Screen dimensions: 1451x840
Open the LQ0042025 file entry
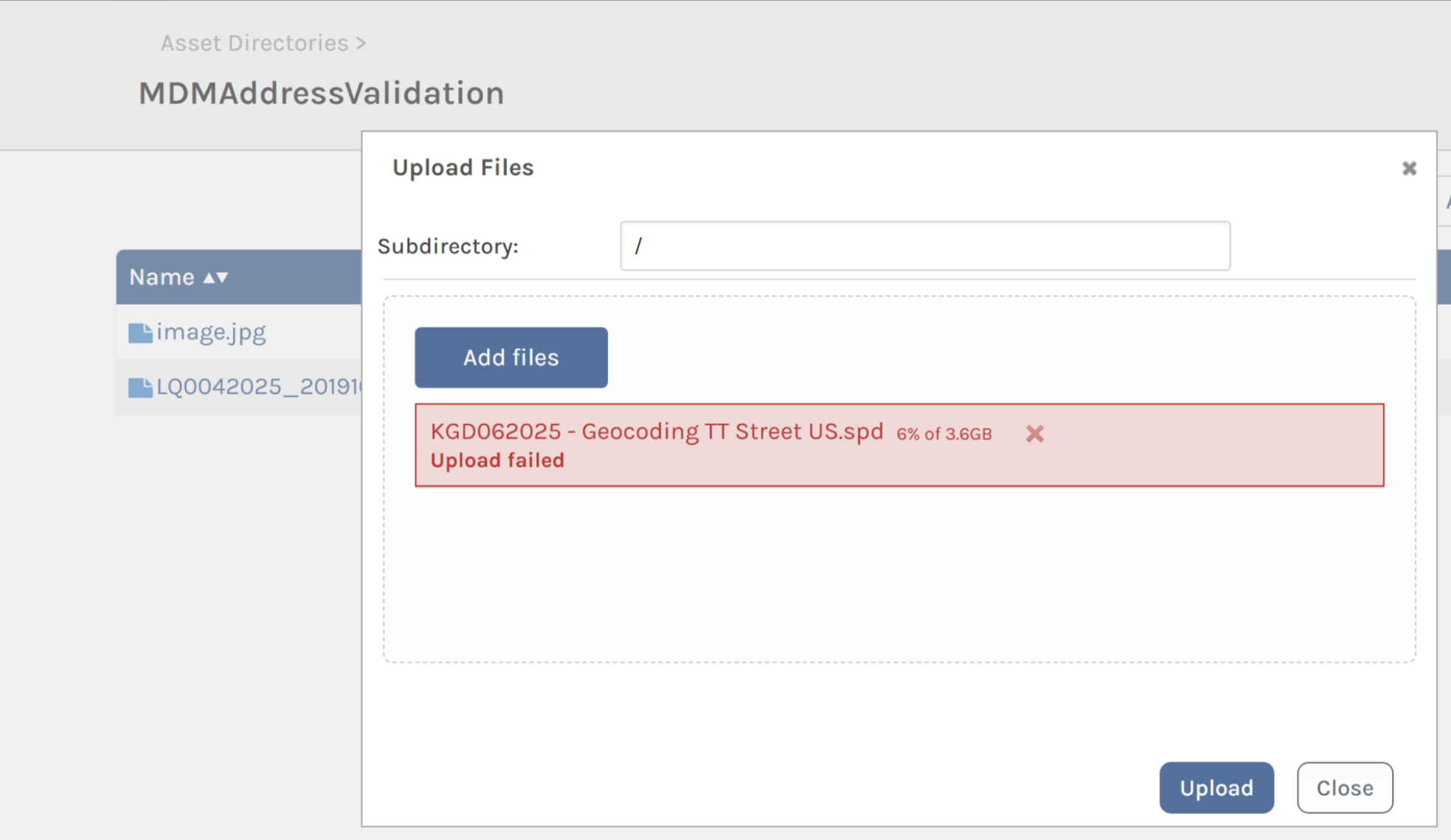point(258,387)
